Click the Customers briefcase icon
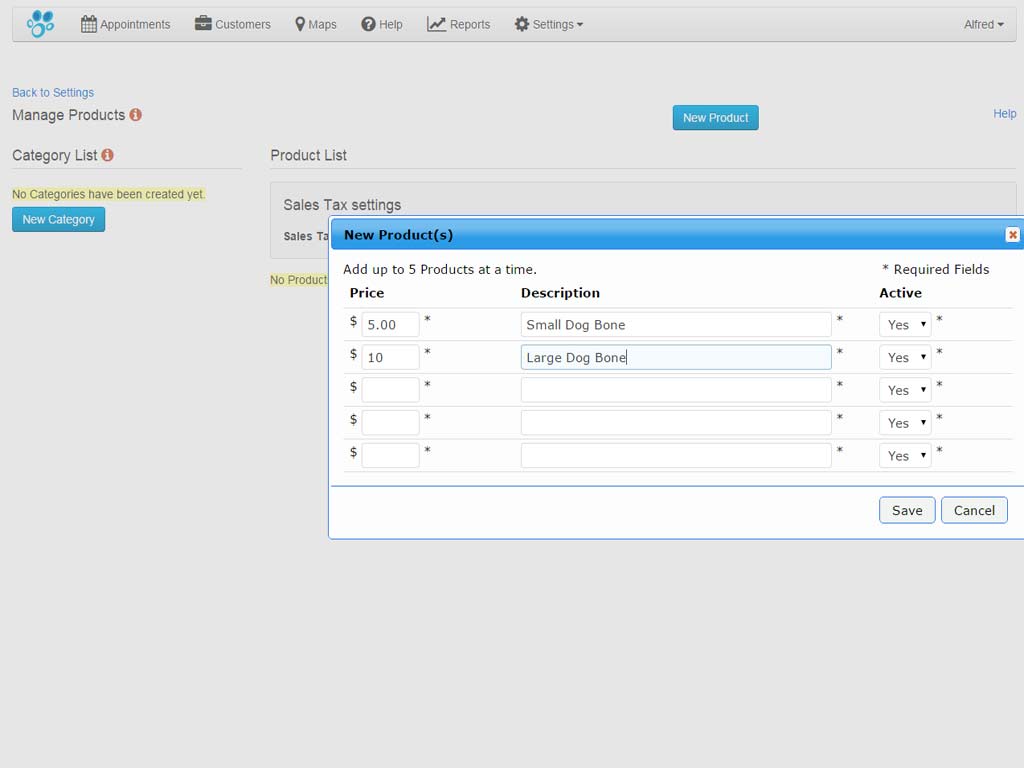 pyautogui.click(x=203, y=23)
